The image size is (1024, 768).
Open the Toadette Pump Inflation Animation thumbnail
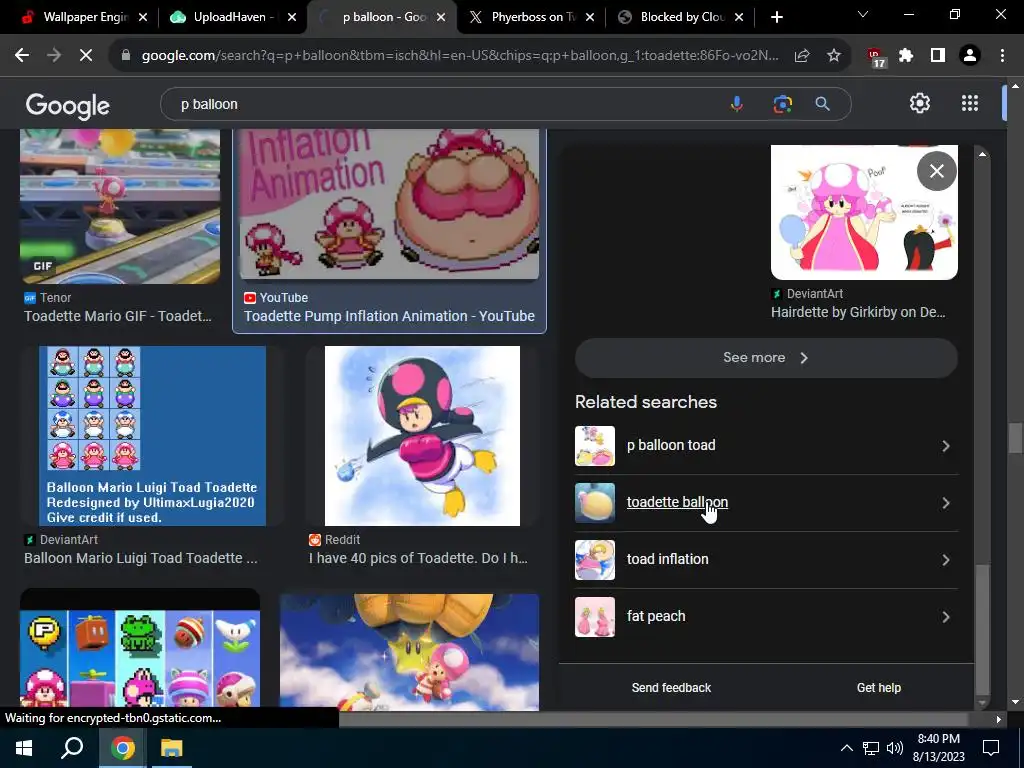pos(390,204)
